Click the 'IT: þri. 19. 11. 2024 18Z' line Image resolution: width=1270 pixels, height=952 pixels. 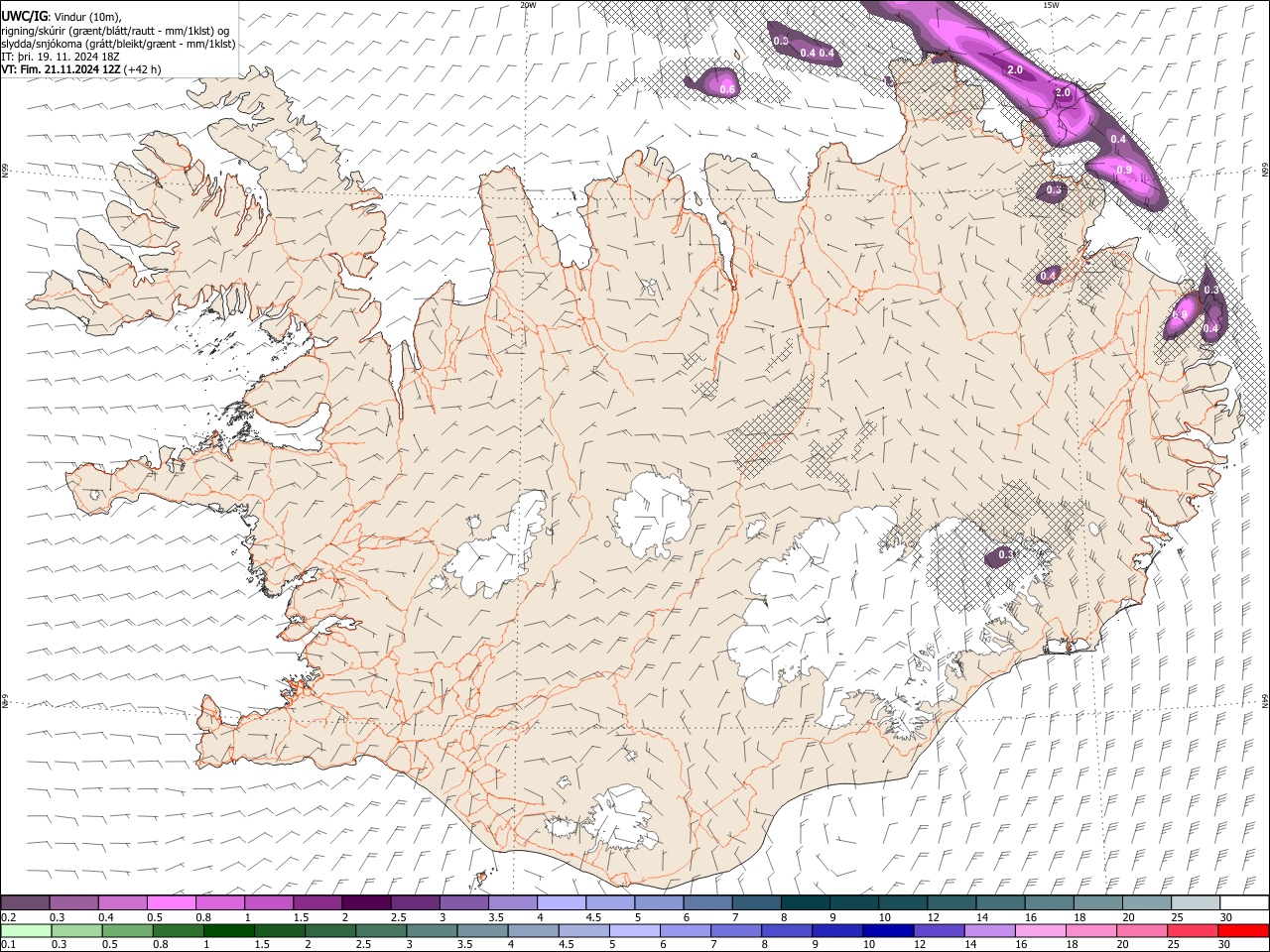[62, 57]
